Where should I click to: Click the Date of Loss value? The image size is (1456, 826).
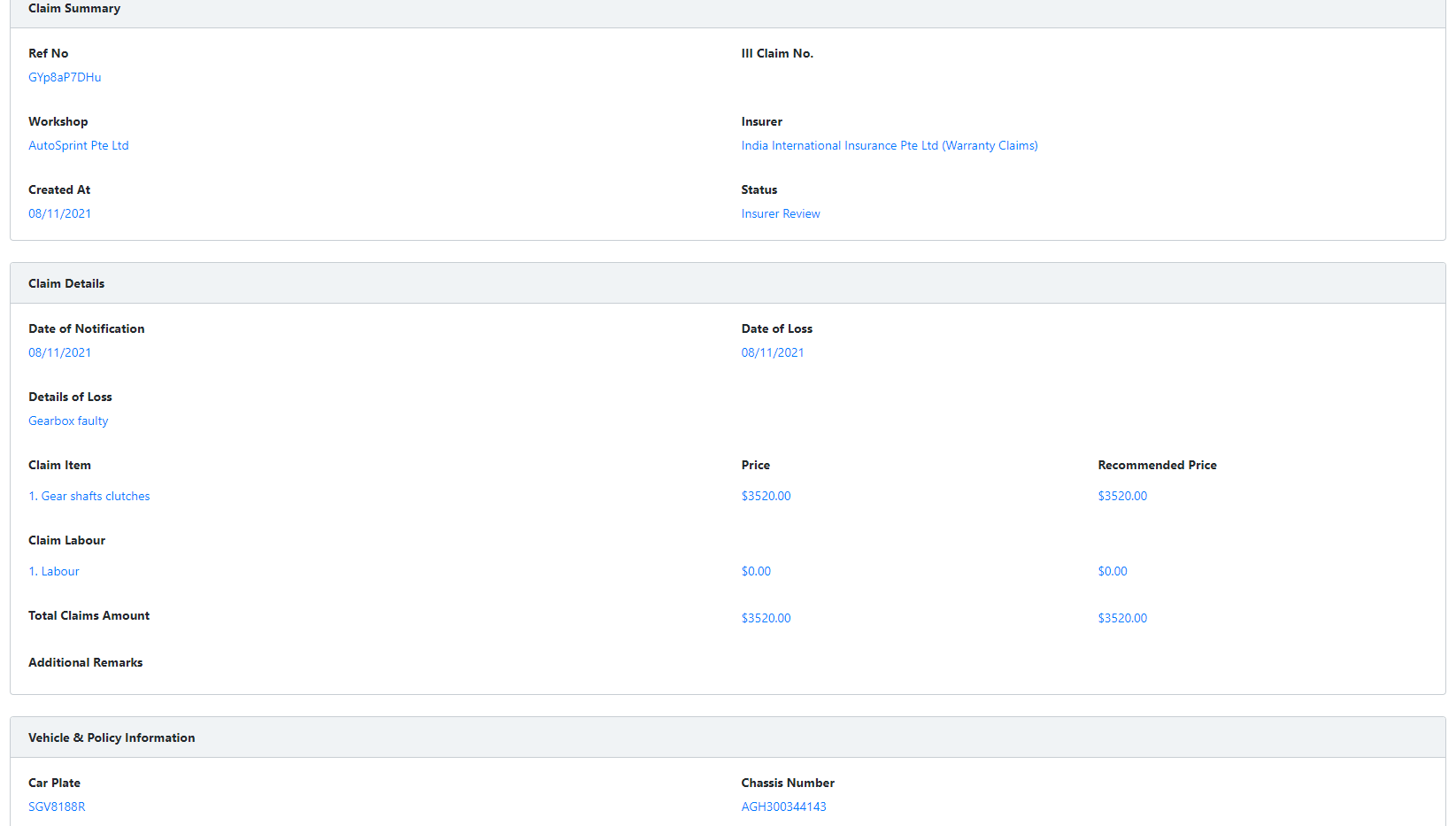(x=772, y=352)
